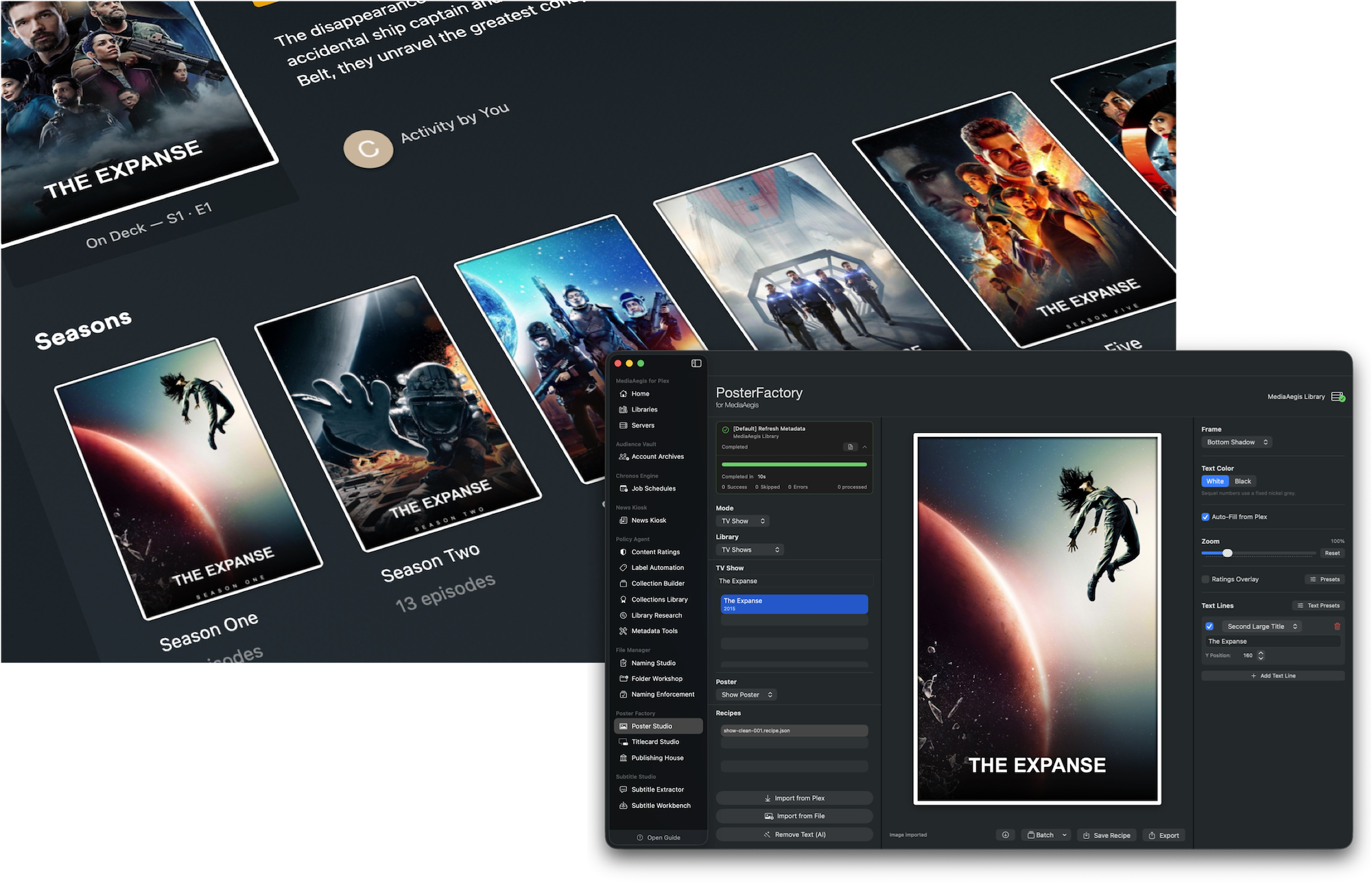Click the Zoom slider handle
The height and width of the screenshot is (887, 1372).
[x=1227, y=553]
